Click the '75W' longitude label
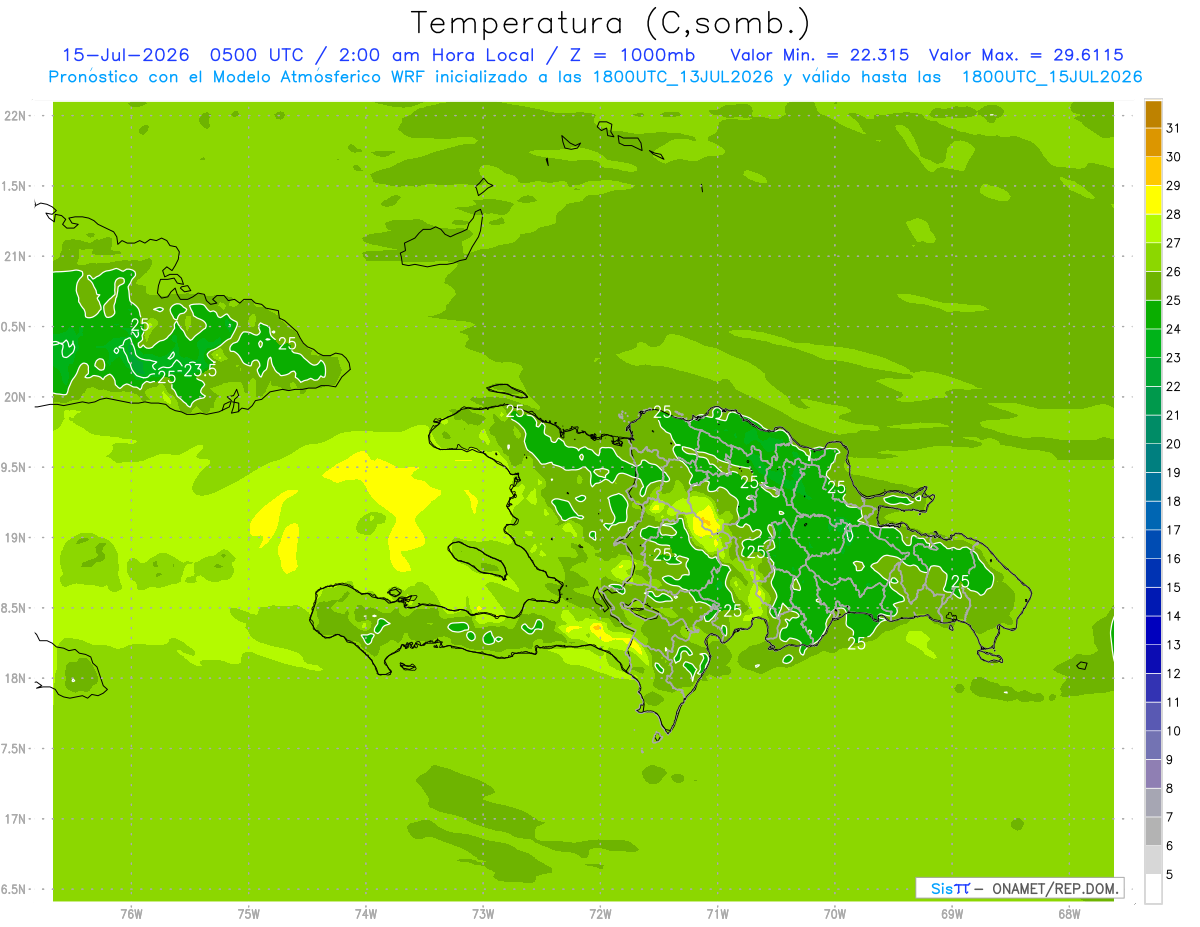 coord(249,914)
